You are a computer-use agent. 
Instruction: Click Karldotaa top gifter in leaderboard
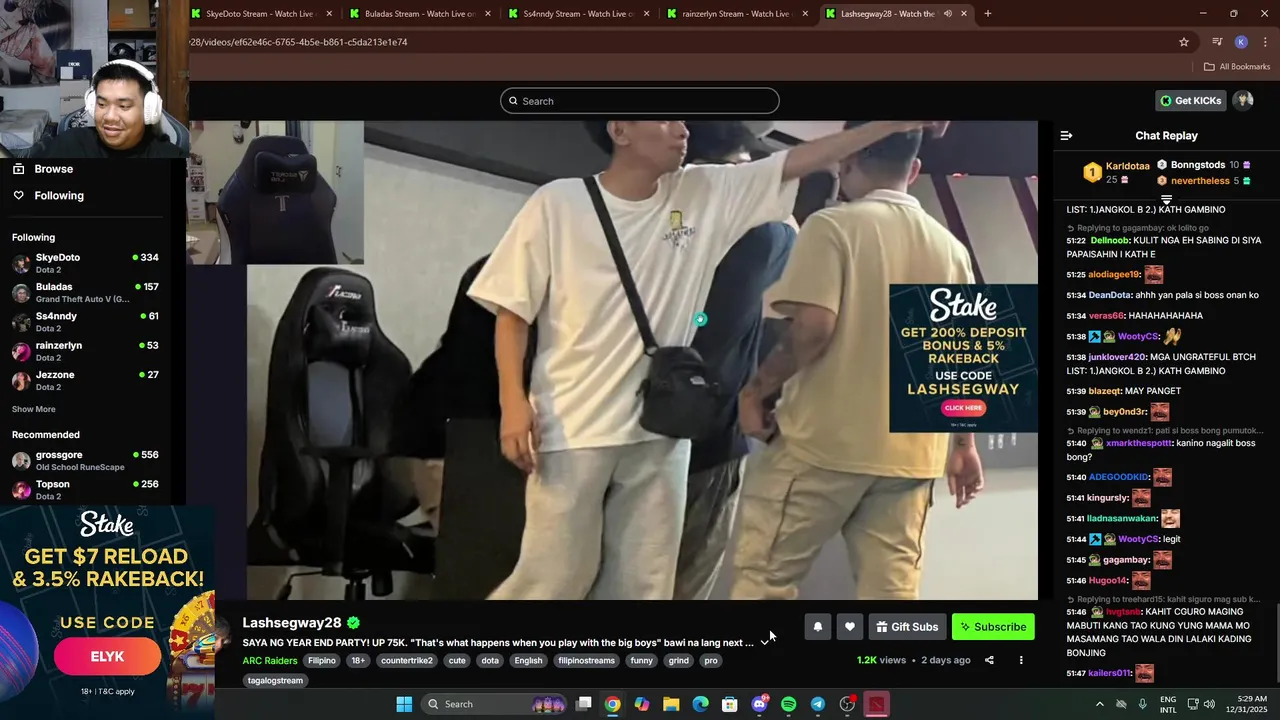[1127, 166]
